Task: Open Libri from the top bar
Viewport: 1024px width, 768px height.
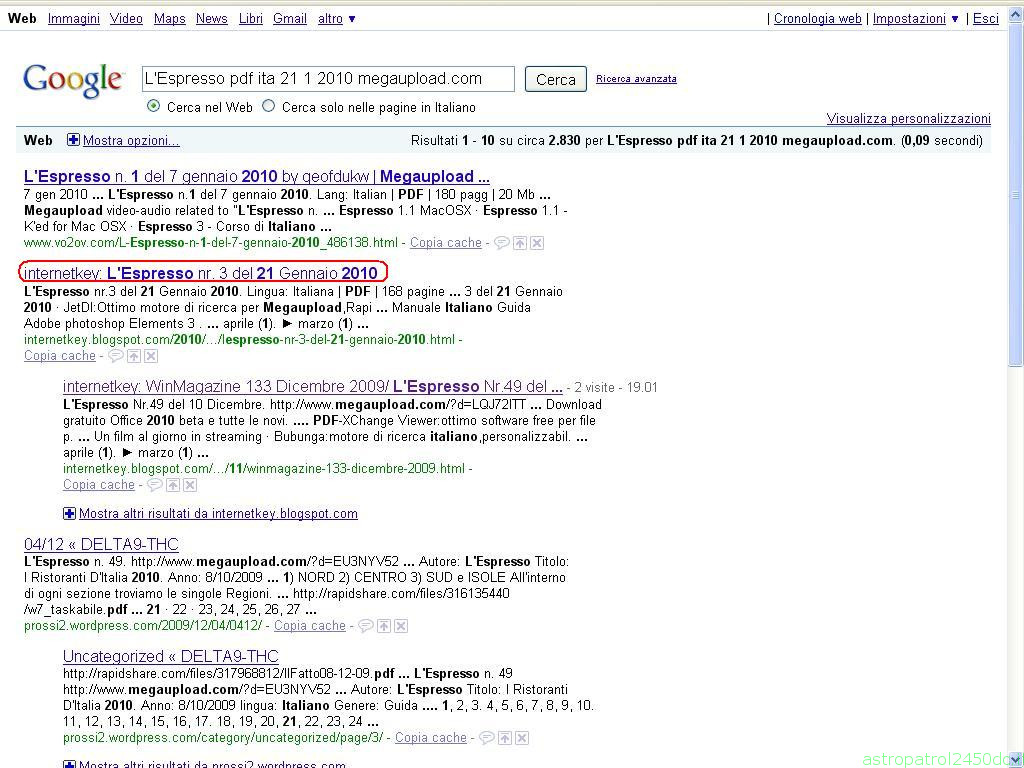Action: [x=251, y=19]
